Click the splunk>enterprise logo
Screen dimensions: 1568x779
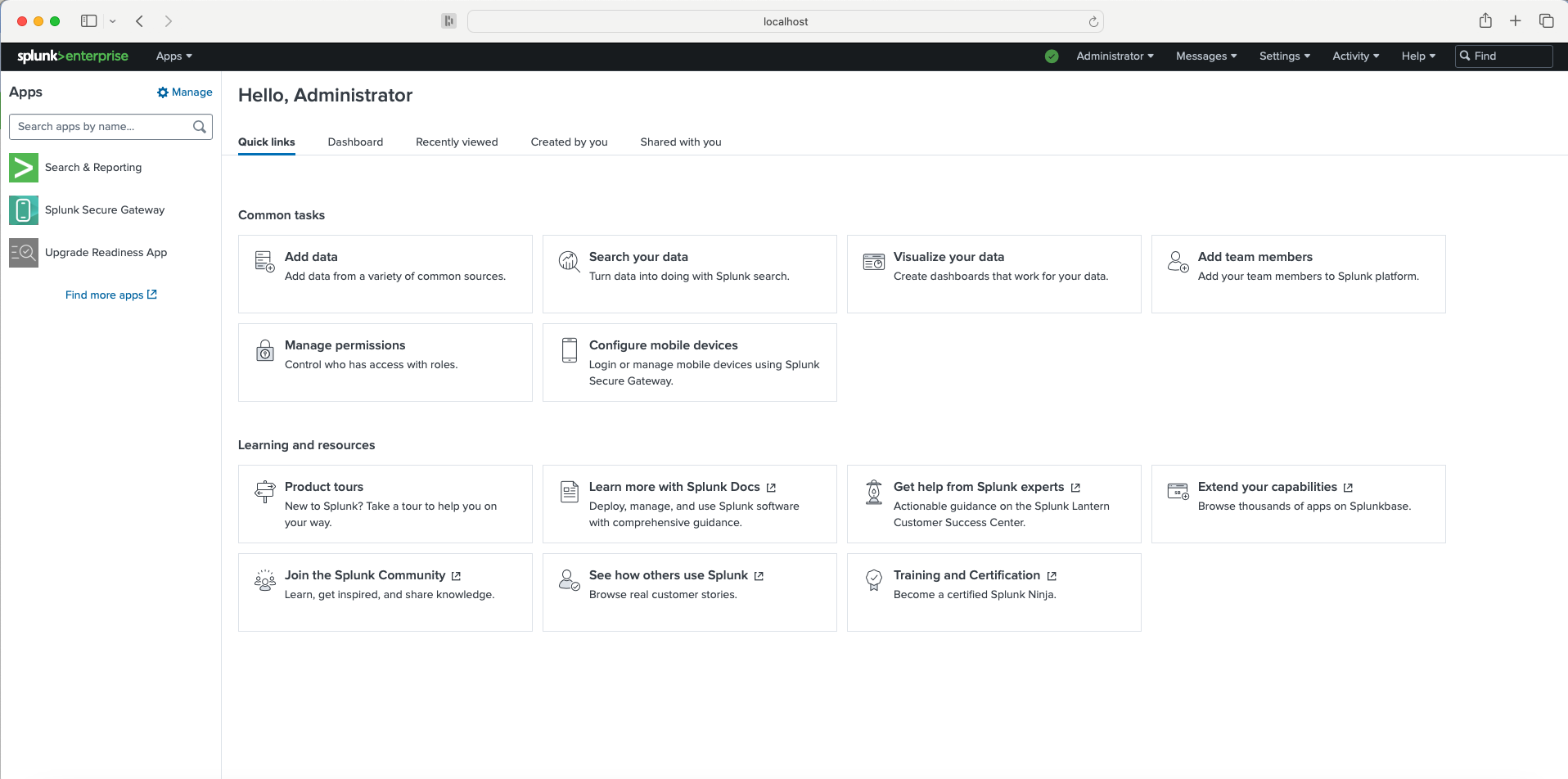73,56
